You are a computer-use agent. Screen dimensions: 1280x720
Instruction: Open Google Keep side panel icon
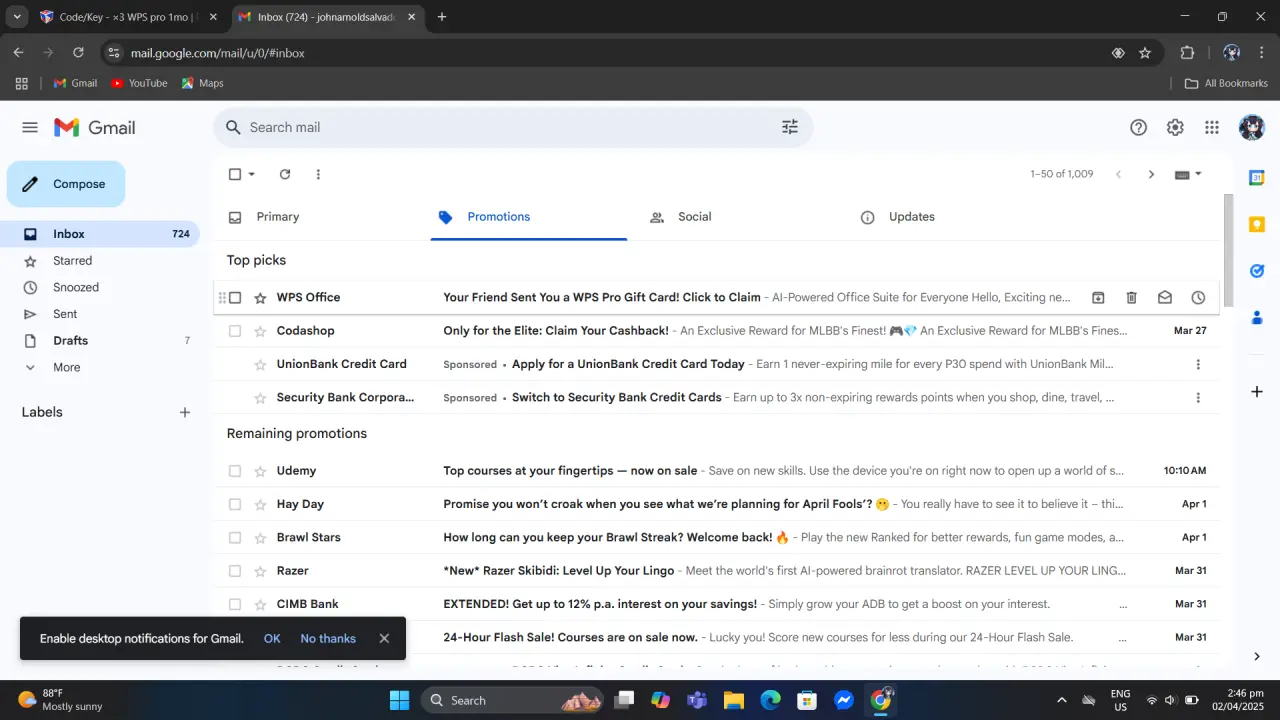pyautogui.click(x=1257, y=225)
